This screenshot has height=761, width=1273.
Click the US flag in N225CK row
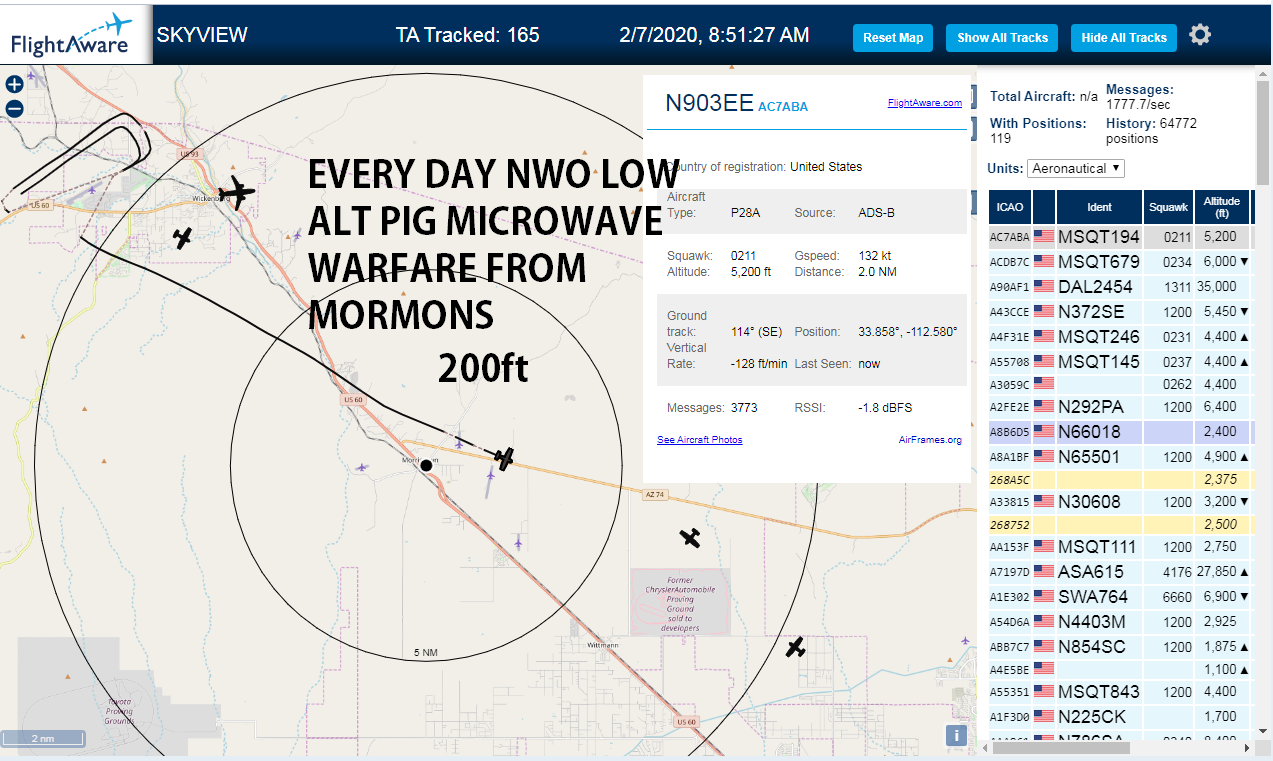point(1044,716)
